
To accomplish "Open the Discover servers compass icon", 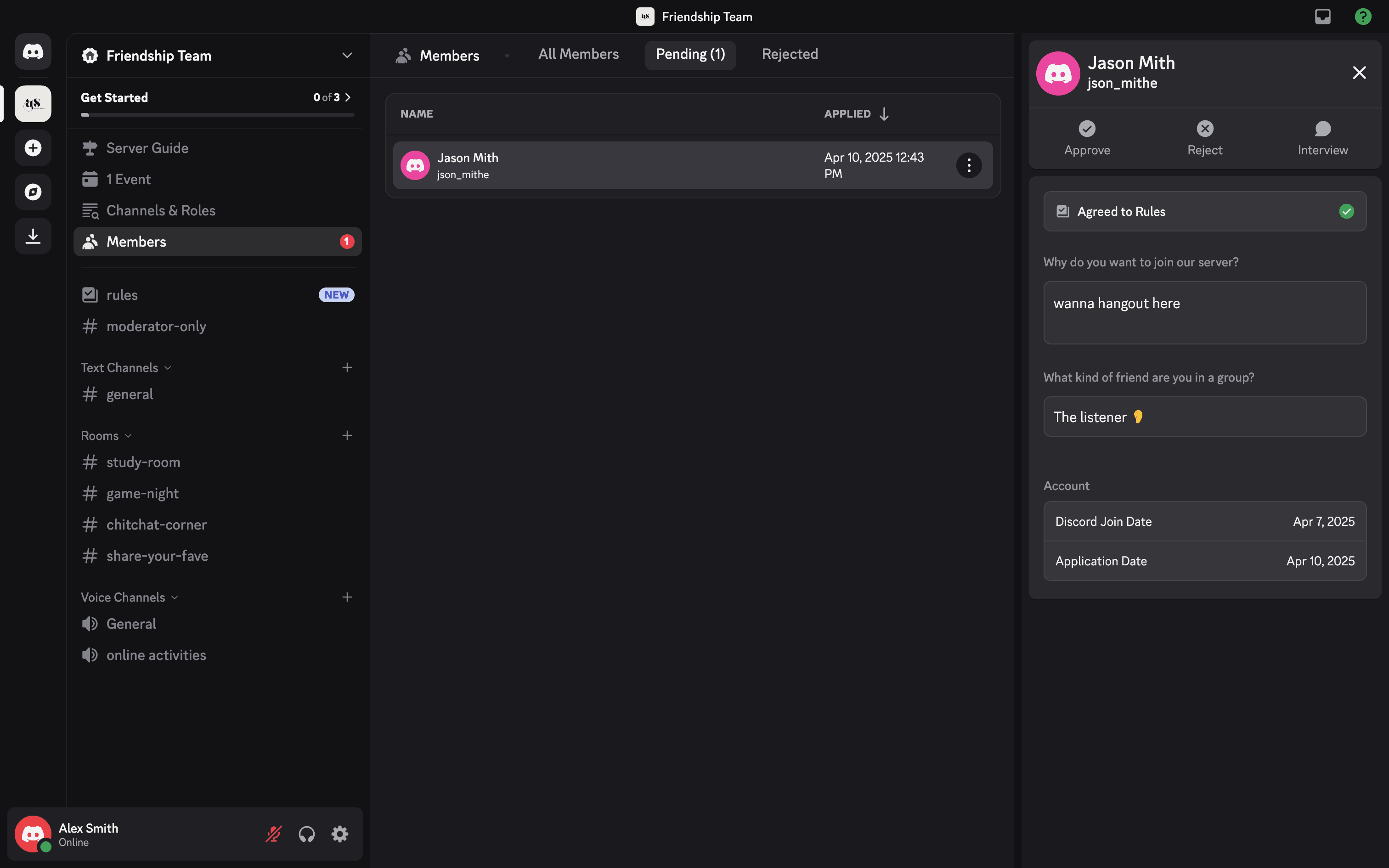I will pyautogui.click(x=33, y=192).
